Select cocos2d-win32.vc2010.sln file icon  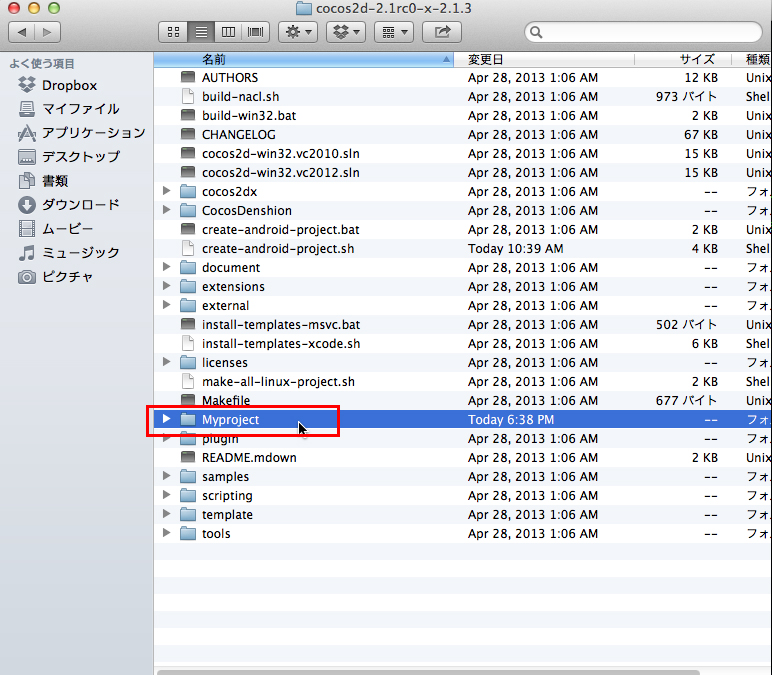[188, 153]
